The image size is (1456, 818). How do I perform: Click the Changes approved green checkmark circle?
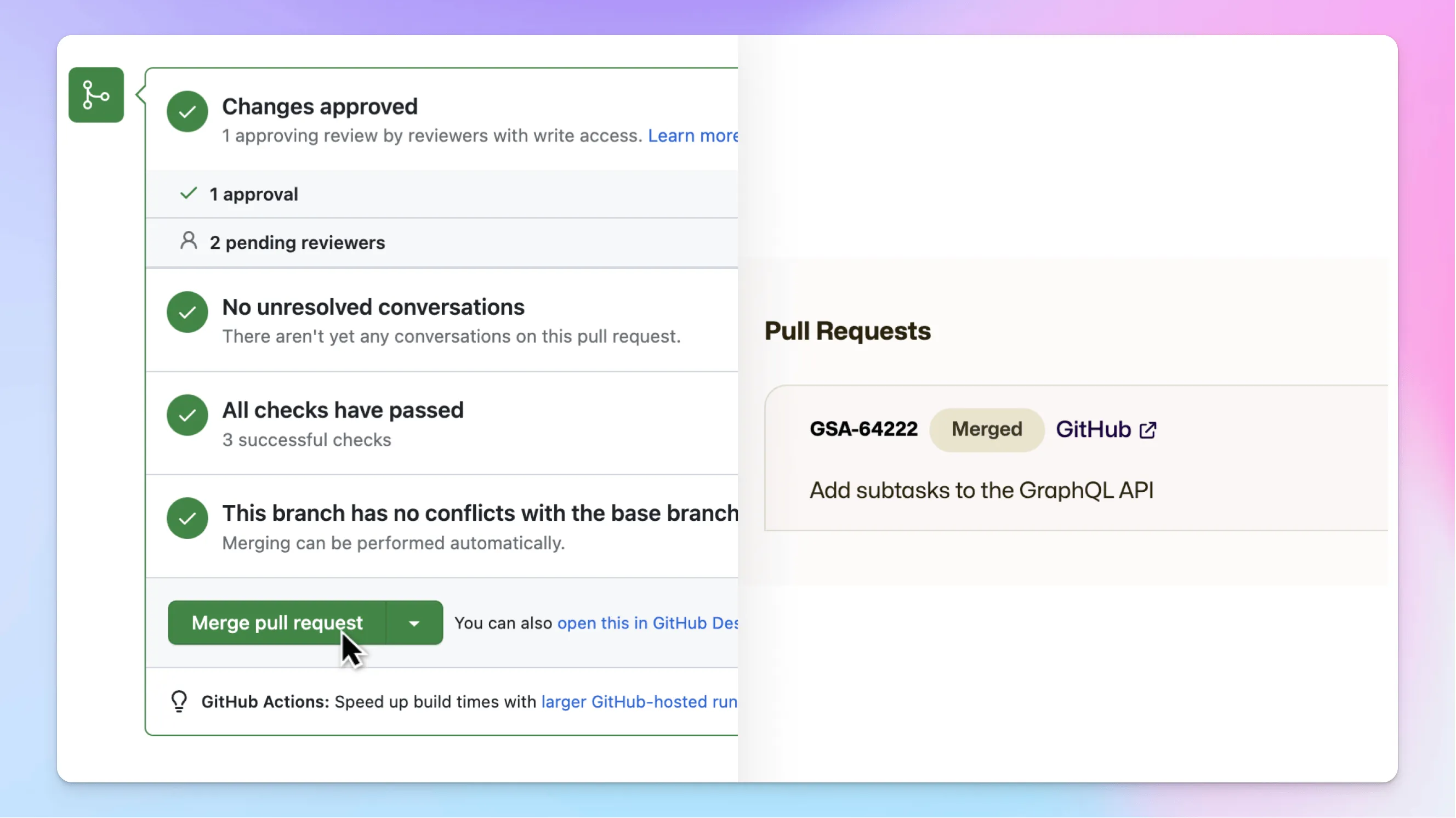(x=187, y=111)
